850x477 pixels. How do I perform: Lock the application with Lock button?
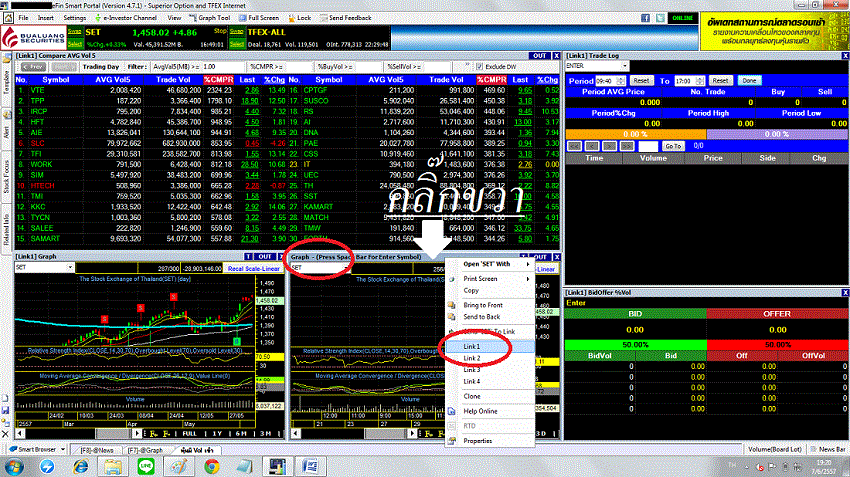click(x=300, y=18)
